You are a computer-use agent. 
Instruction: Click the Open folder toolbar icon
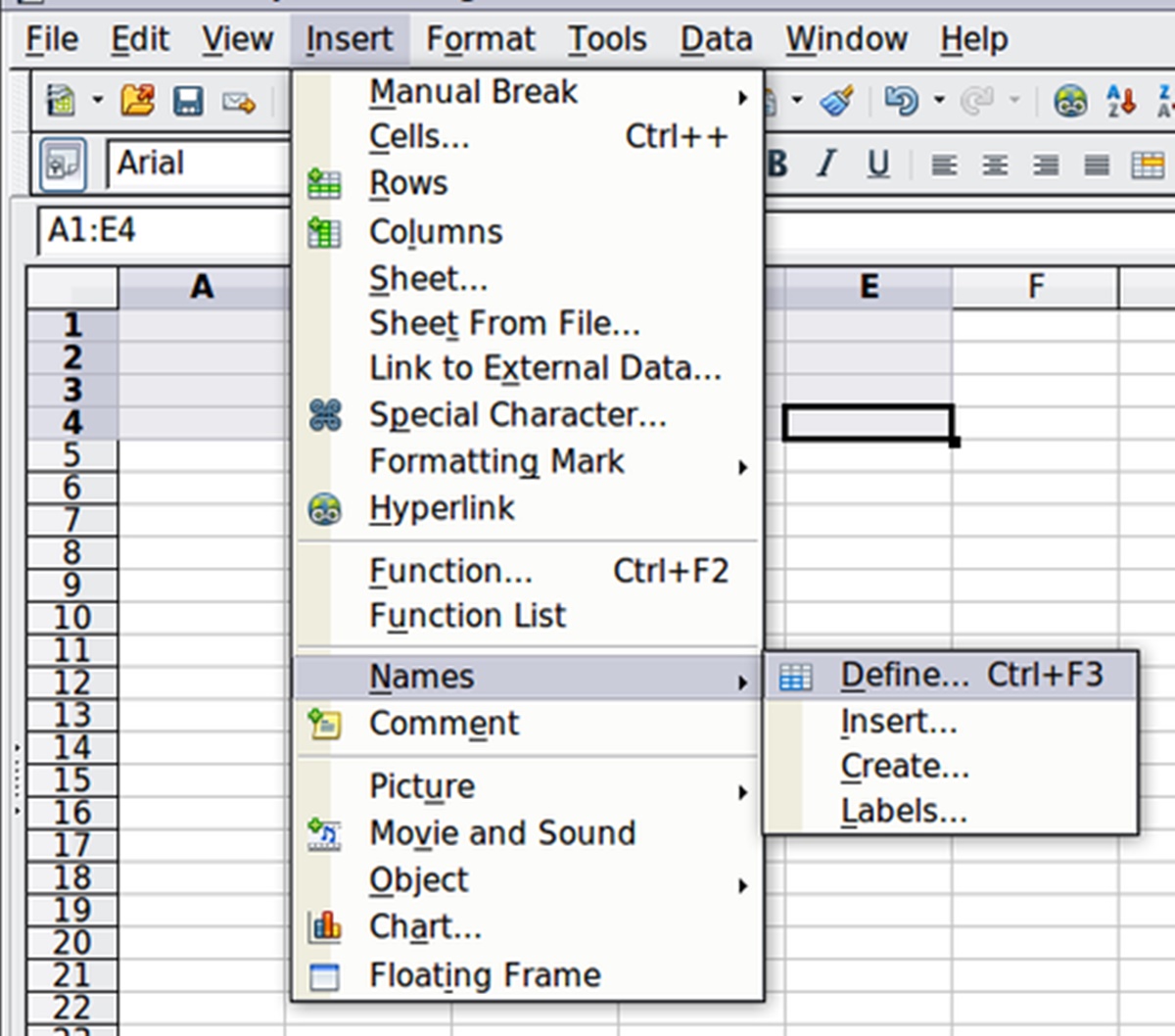137,101
